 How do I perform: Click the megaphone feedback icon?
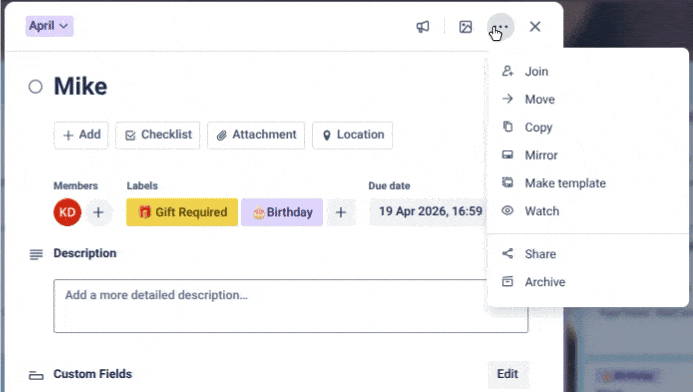pos(423,27)
